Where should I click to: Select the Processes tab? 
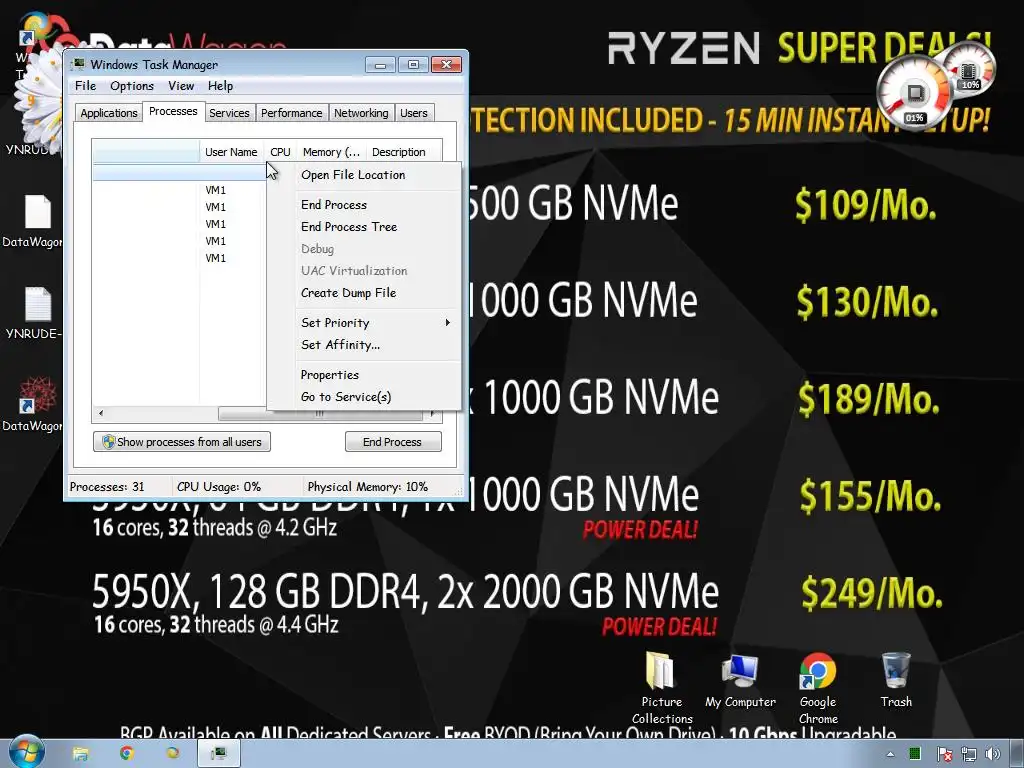(173, 111)
